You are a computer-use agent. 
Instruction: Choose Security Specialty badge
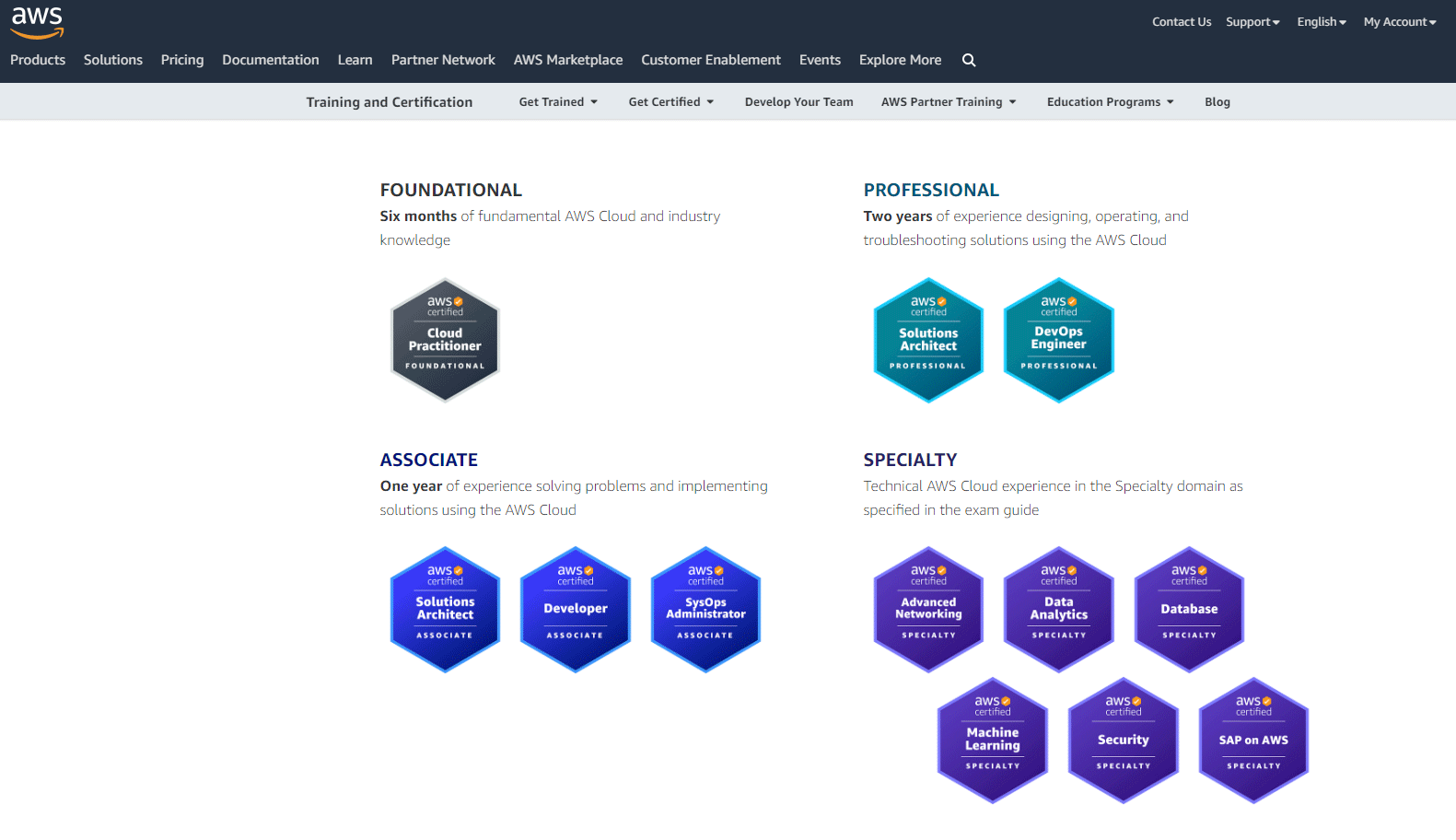point(1124,741)
